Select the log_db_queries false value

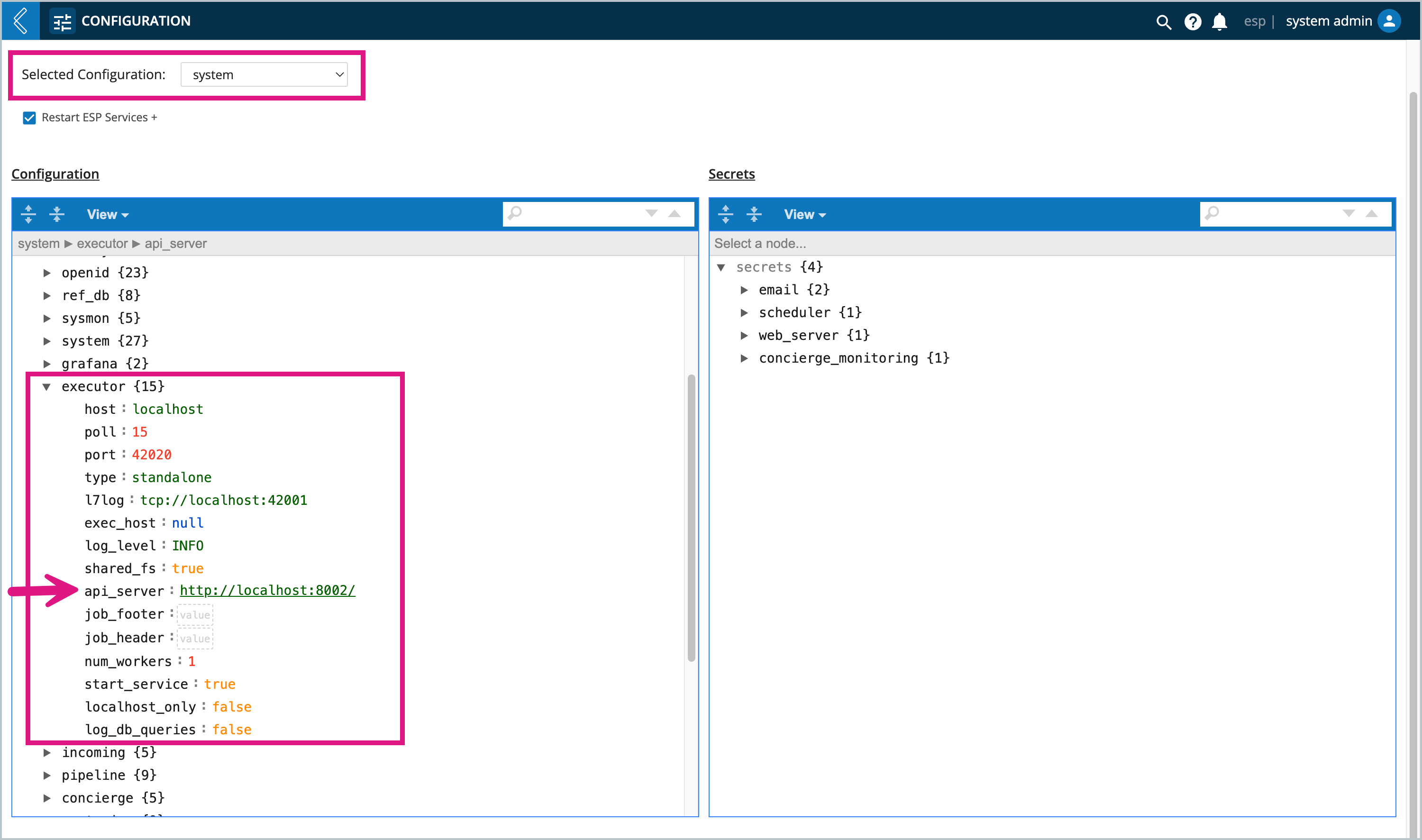pos(231,730)
